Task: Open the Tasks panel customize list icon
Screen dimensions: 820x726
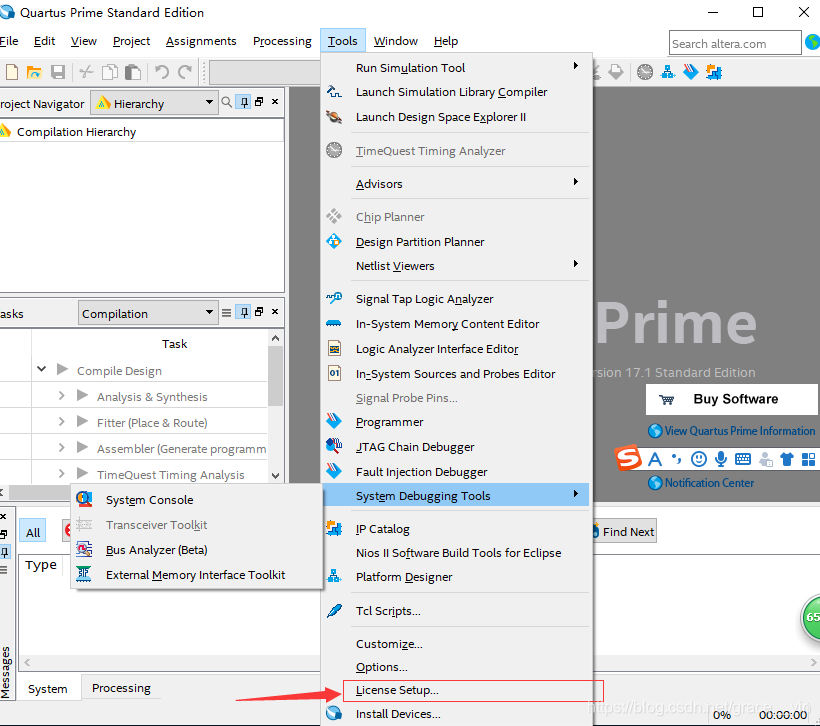Action: pyautogui.click(x=226, y=312)
